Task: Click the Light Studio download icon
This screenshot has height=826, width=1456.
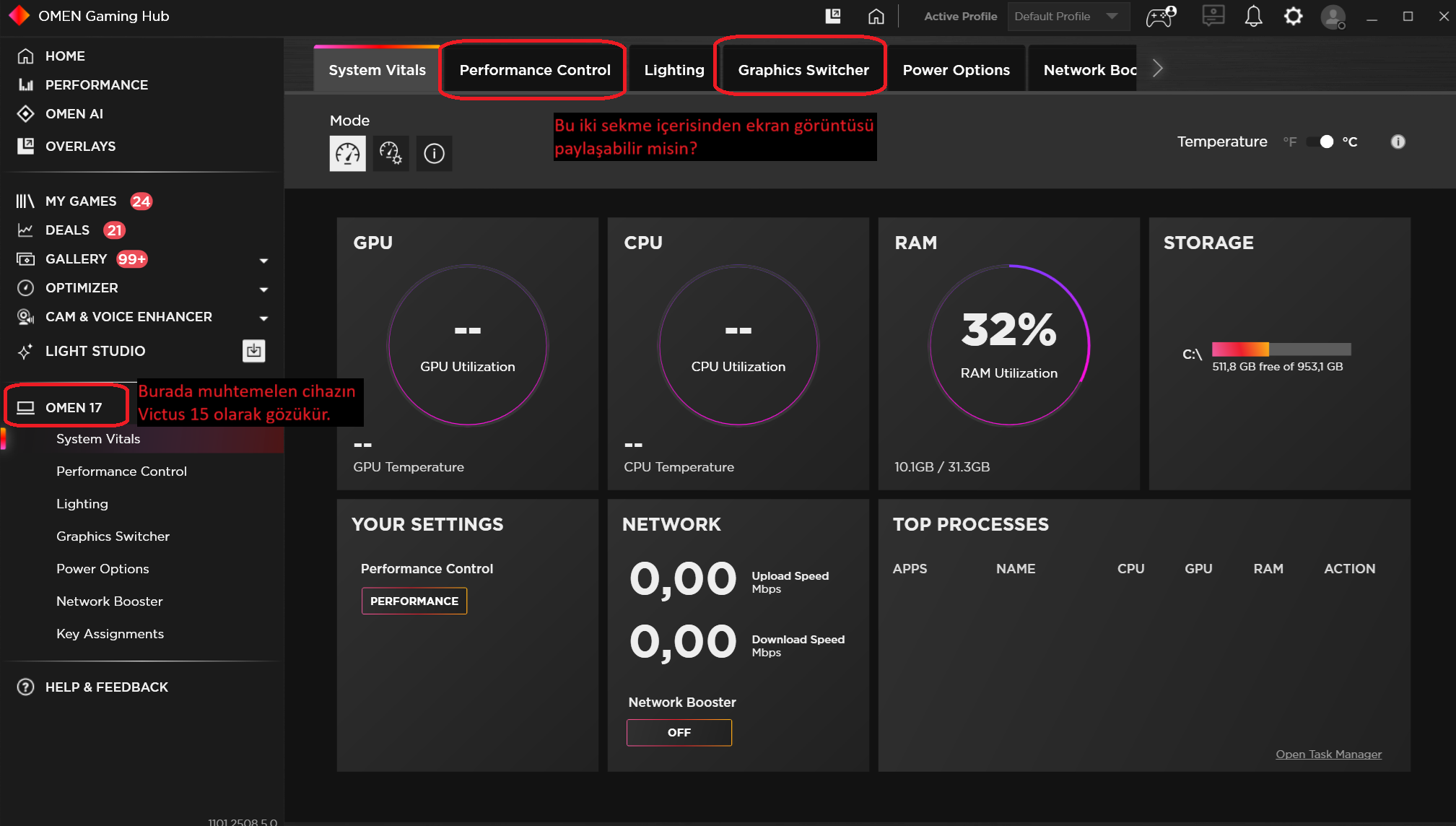Action: [253, 350]
